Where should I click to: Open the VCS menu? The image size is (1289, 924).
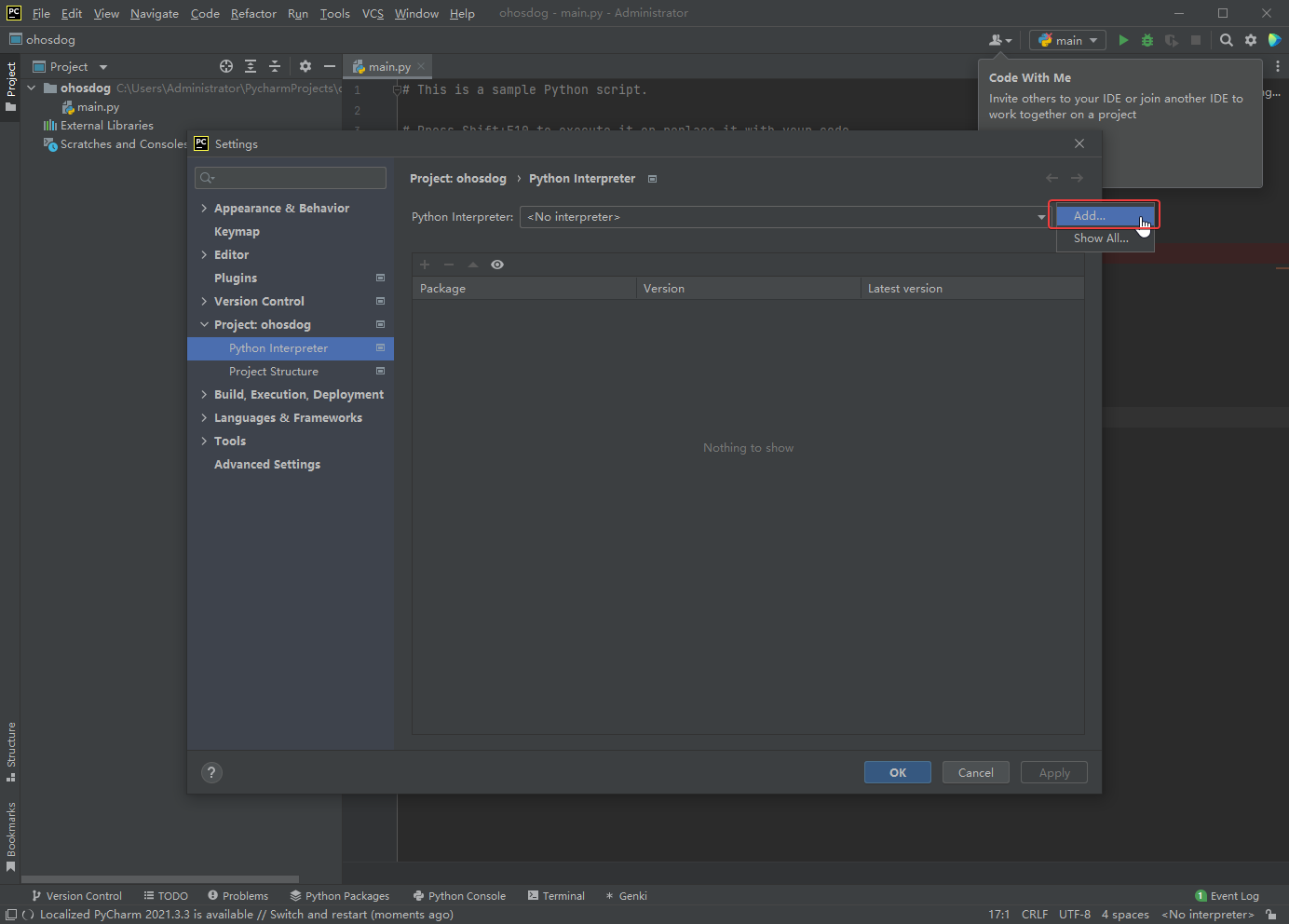tap(373, 13)
